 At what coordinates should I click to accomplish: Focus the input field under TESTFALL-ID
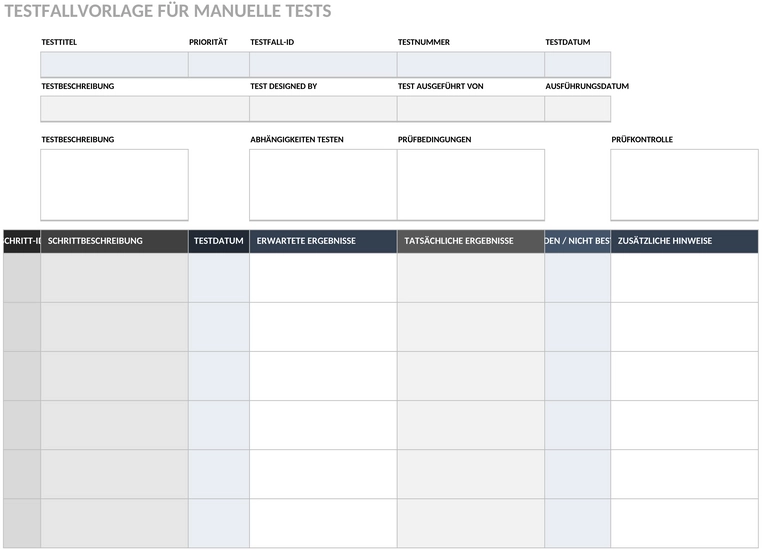pyautogui.click(x=323, y=65)
